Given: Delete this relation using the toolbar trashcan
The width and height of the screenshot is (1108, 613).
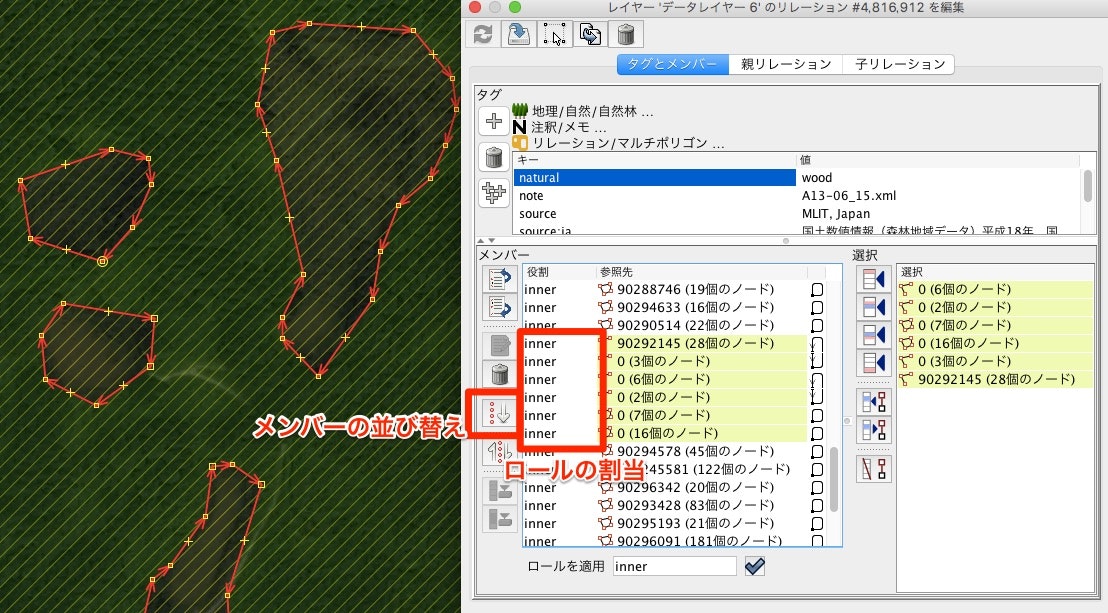Looking at the screenshot, I should coord(626,33).
